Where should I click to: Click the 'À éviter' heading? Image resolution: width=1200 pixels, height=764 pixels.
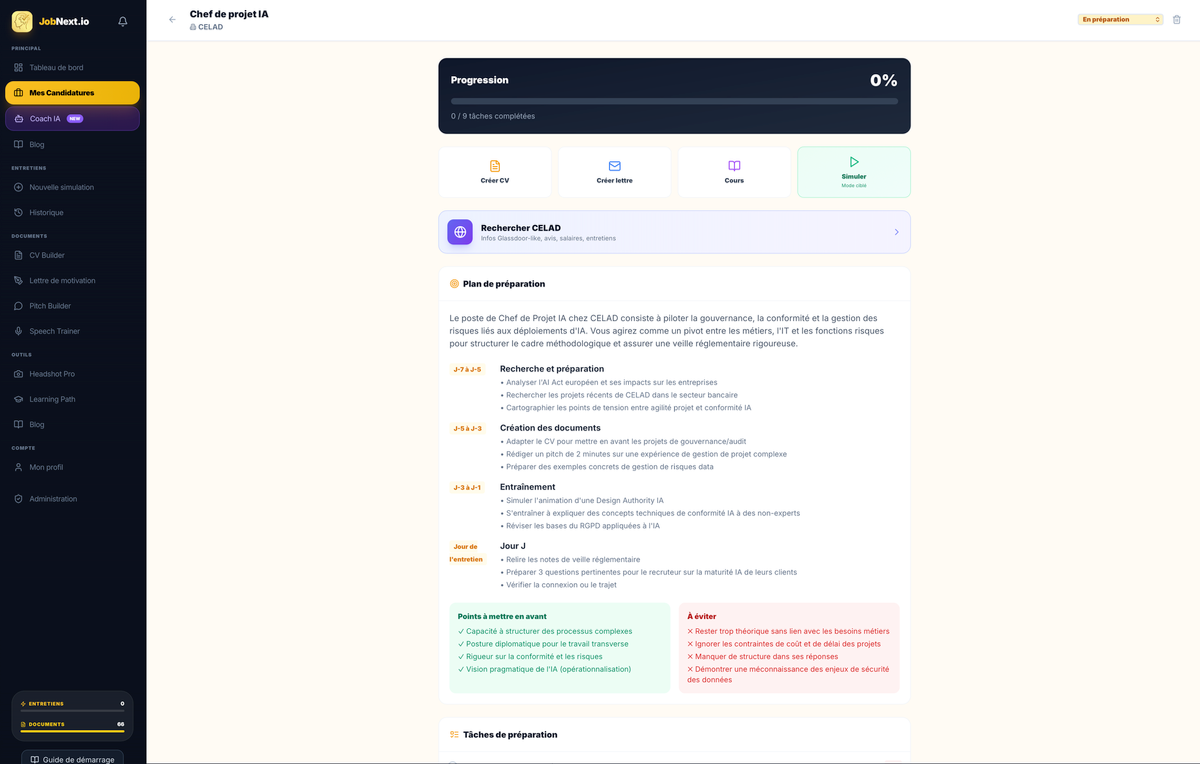(x=702, y=617)
